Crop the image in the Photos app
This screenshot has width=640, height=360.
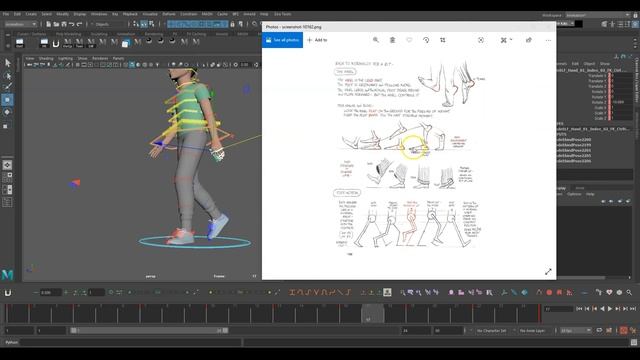pos(442,40)
